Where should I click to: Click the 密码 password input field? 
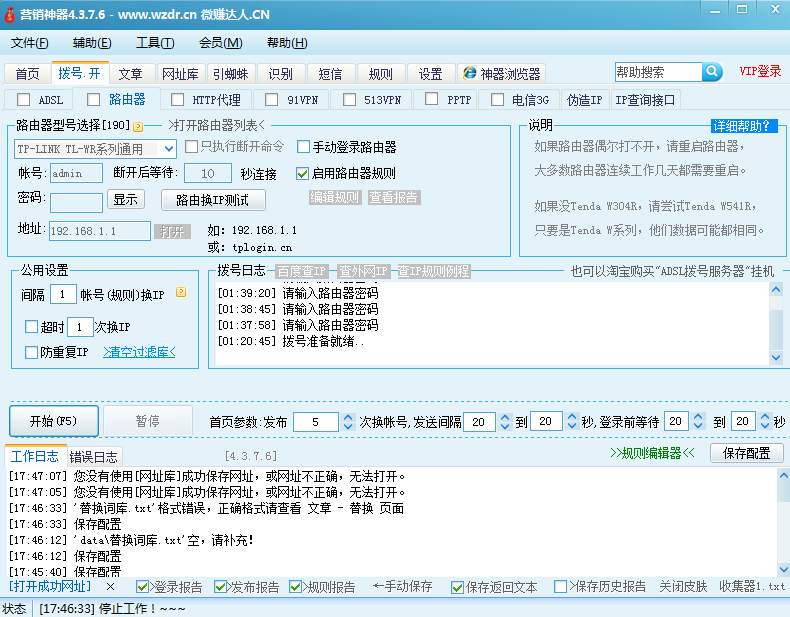[x=76, y=202]
